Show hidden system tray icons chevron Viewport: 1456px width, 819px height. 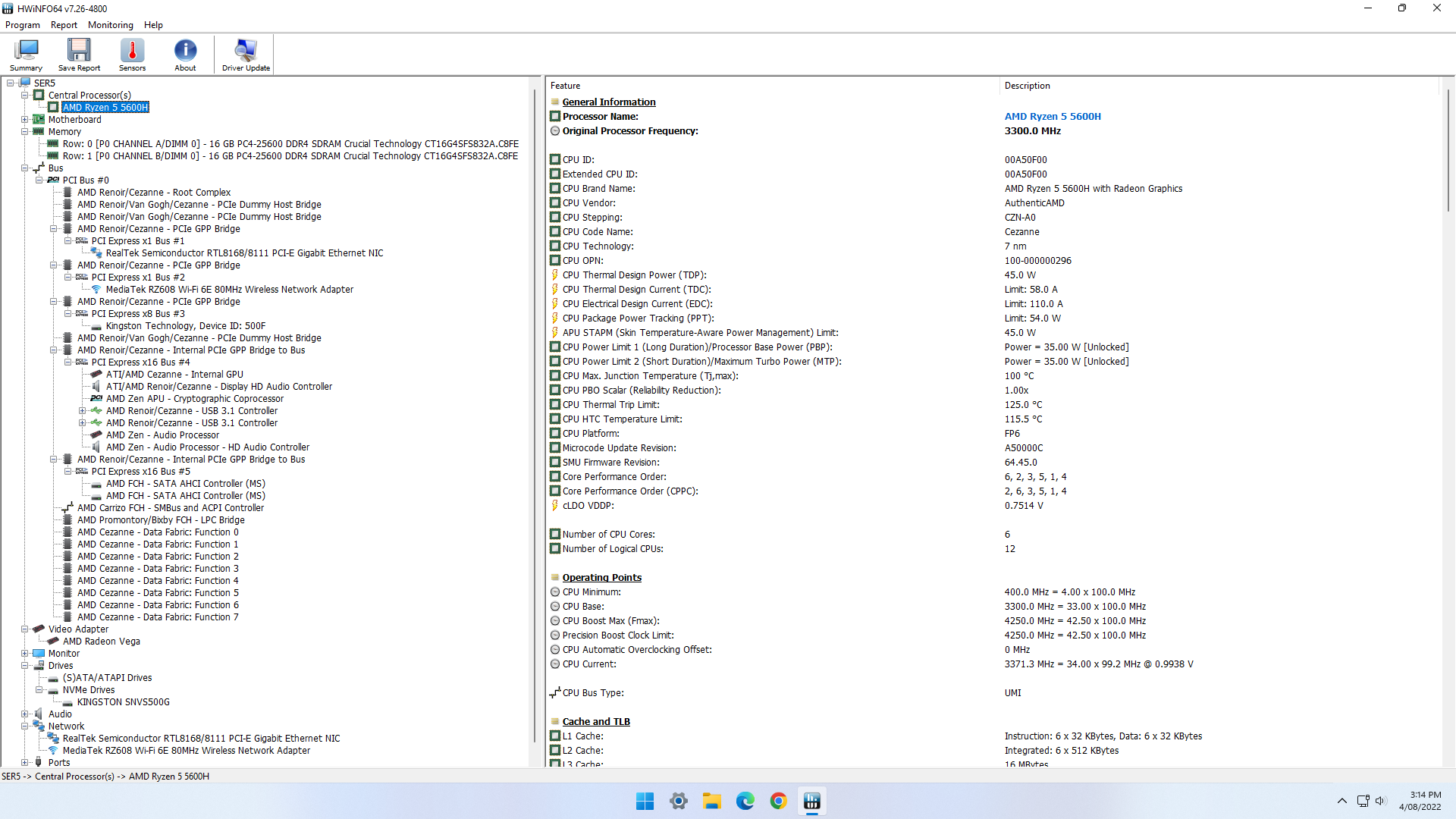tap(1341, 801)
